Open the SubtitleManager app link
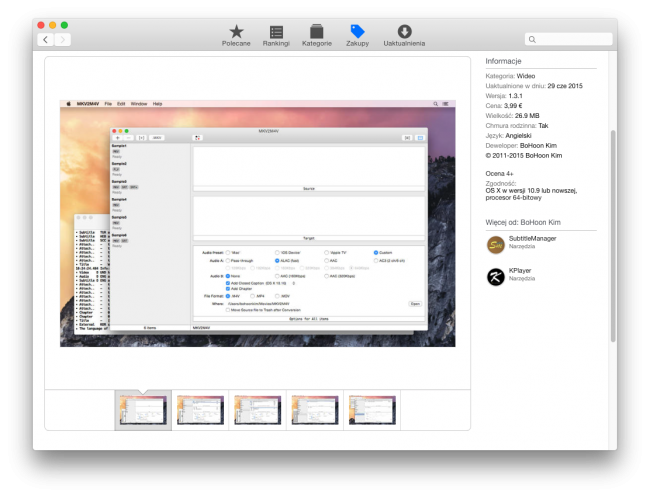Image resolution: width=650 pixels, height=497 pixels. (x=532, y=238)
